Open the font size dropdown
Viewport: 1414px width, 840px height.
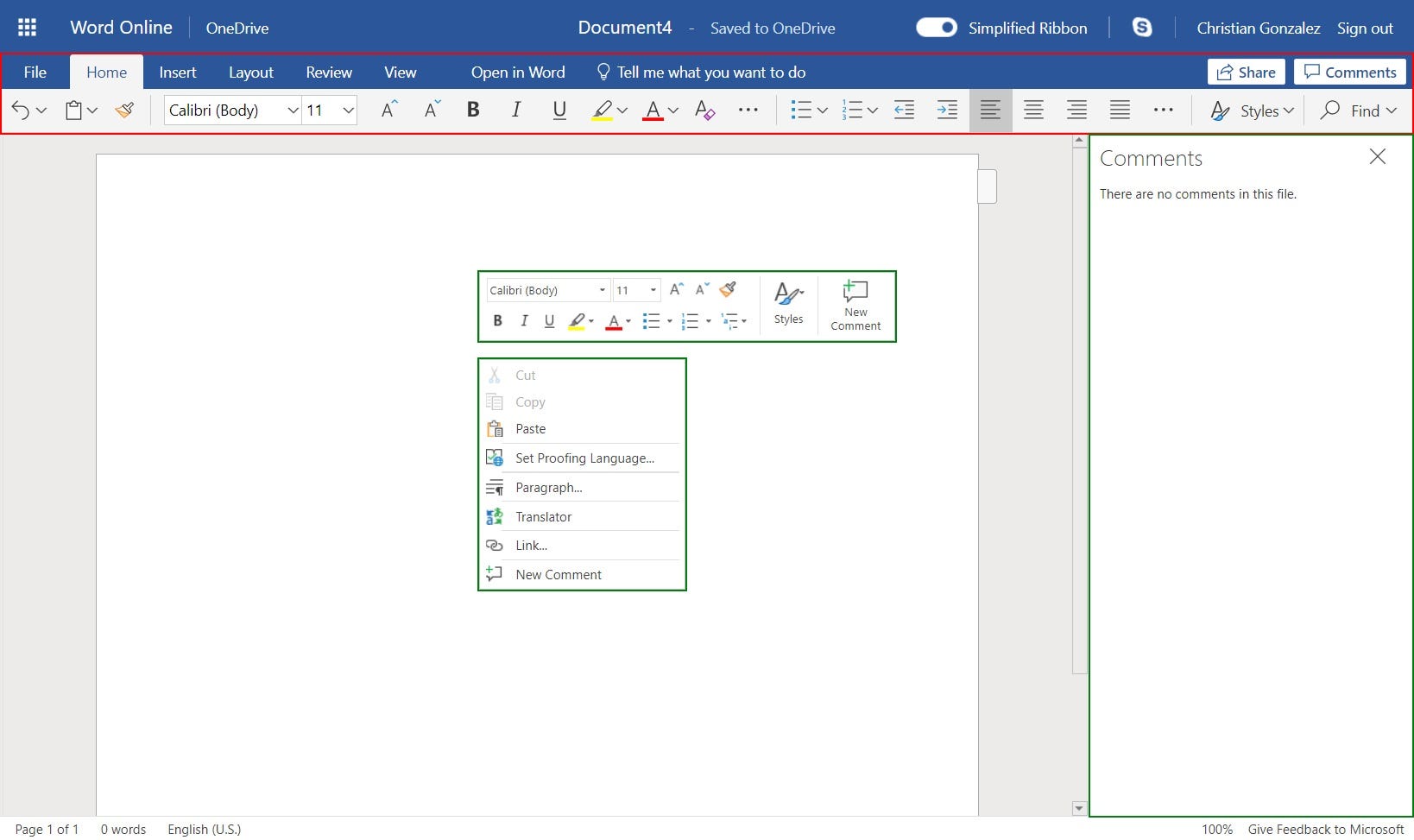coord(349,110)
